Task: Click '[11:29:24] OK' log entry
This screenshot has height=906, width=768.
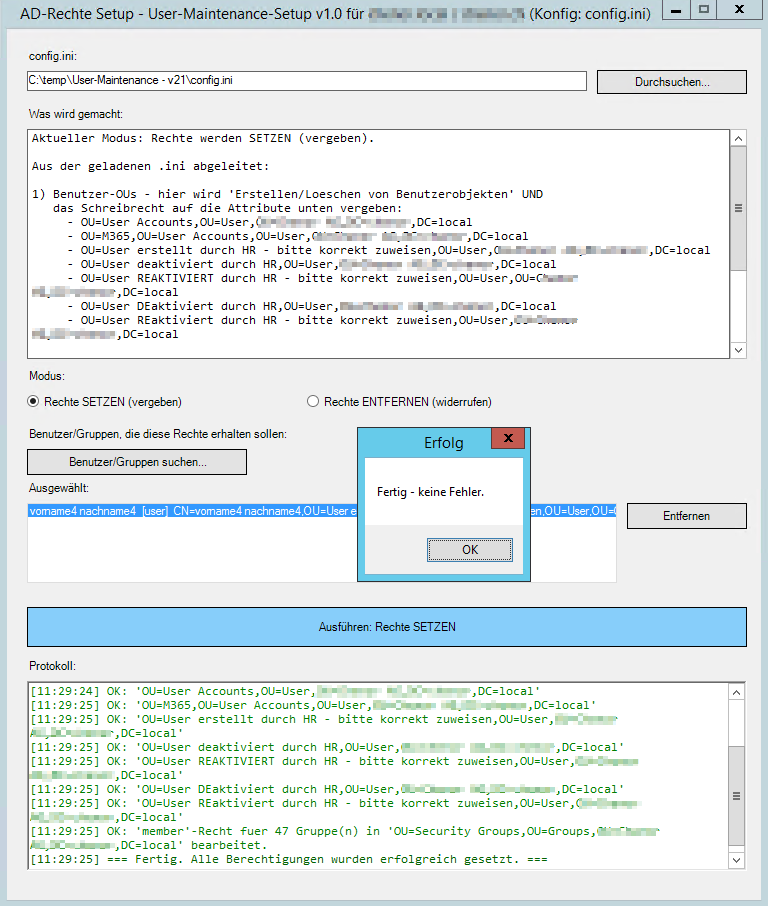Action: 285,691
